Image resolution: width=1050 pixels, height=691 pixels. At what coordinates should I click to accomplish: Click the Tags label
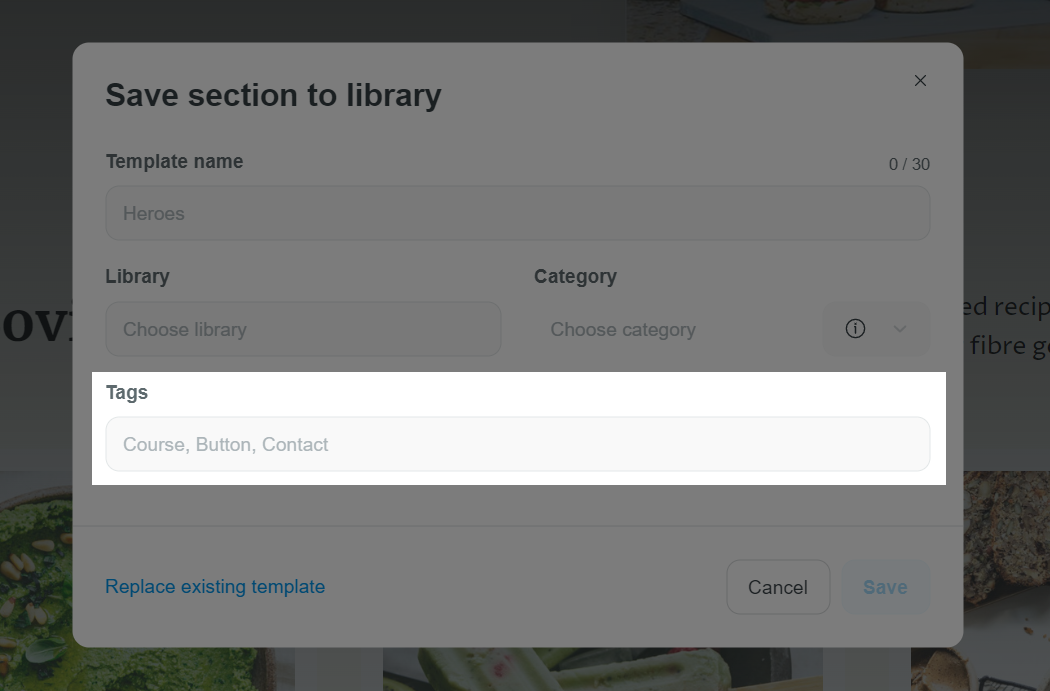127,392
